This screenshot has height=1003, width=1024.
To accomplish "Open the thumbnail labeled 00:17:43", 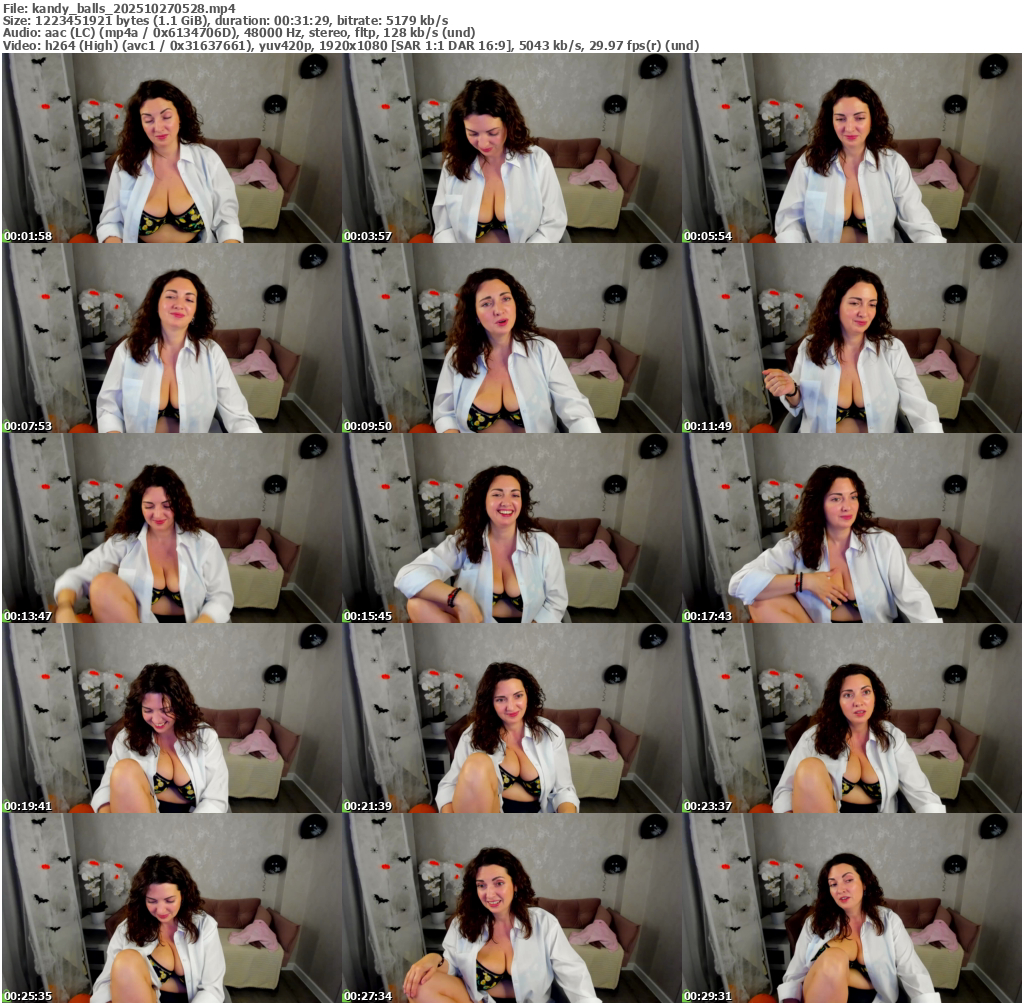I will 852,528.
